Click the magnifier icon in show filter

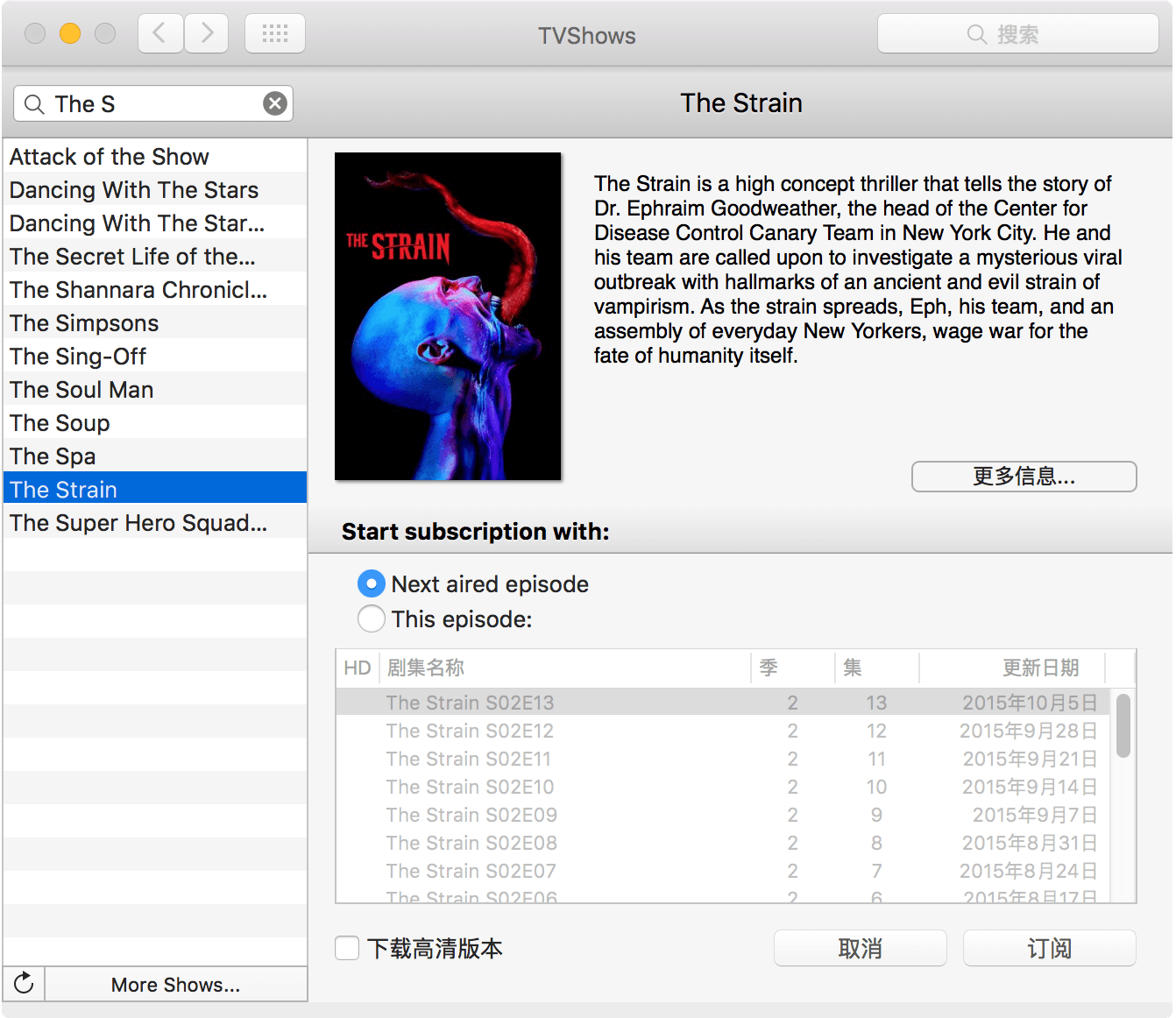(34, 104)
